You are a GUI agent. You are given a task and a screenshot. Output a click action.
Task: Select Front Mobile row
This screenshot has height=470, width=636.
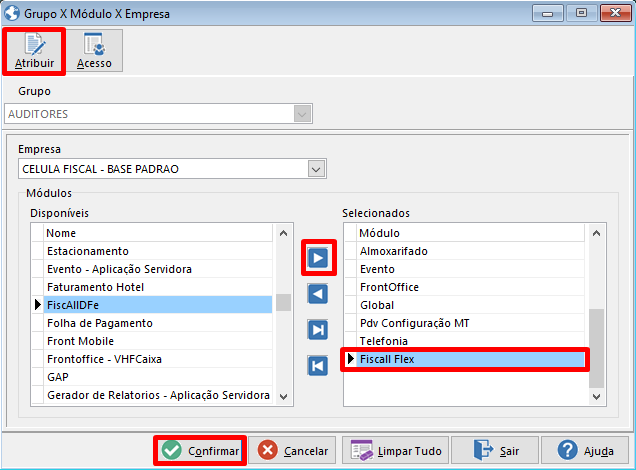158,341
